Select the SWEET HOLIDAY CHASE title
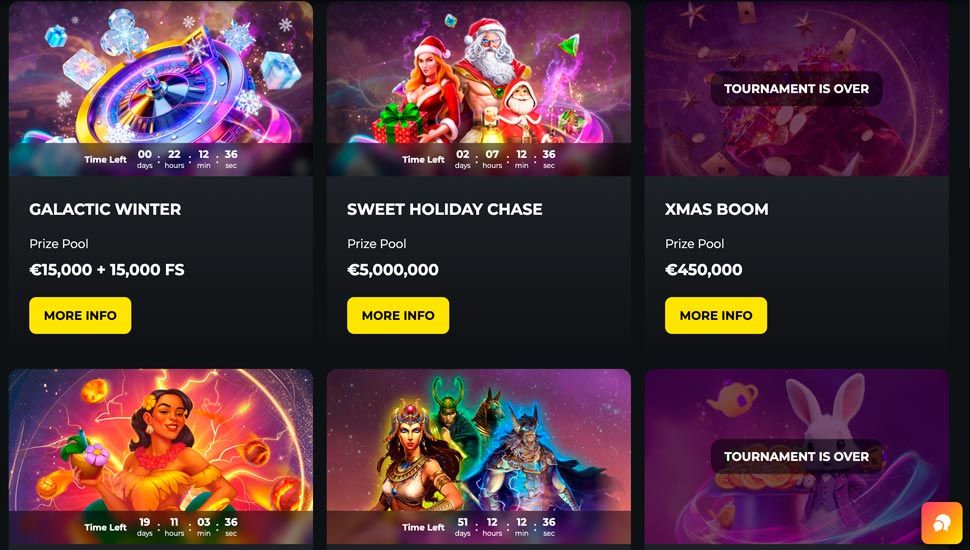 point(445,209)
